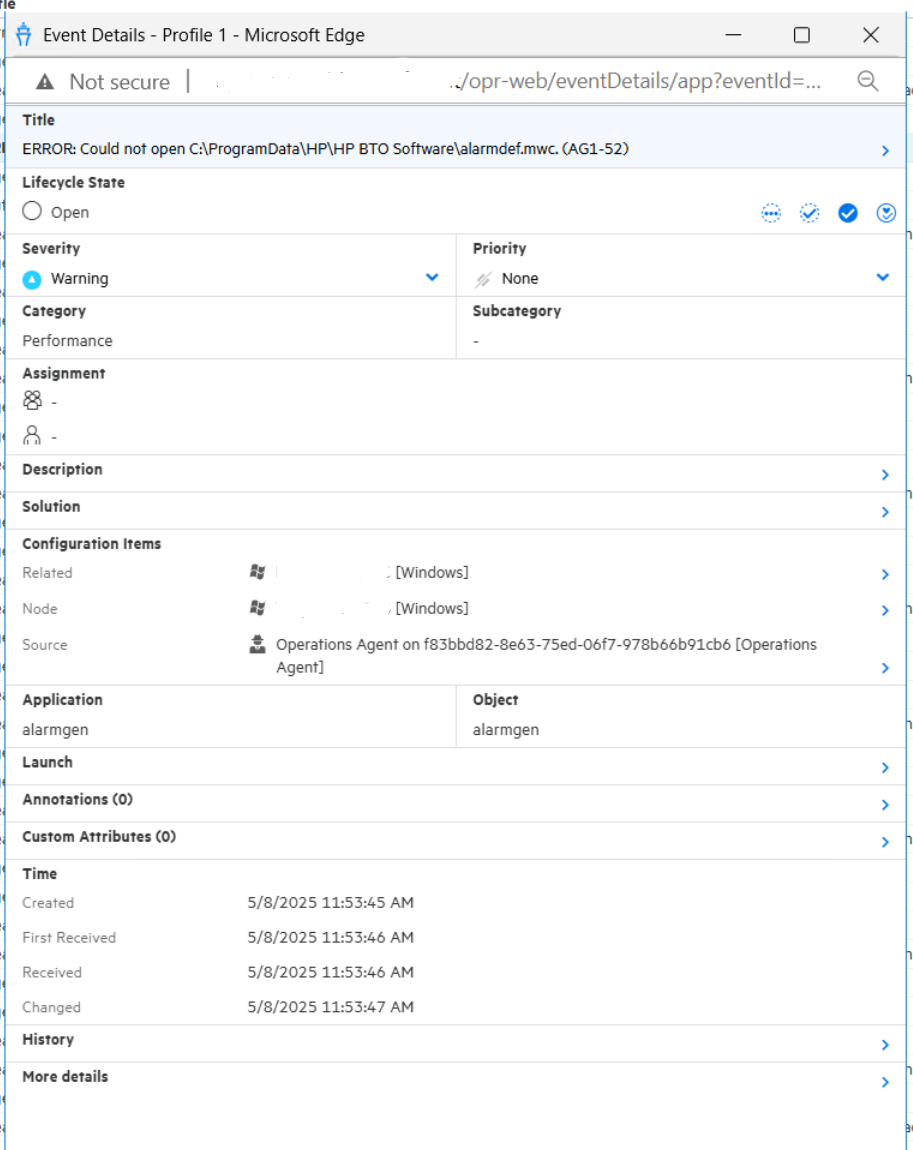Expand the History section
The height and width of the screenshot is (1150, 913).
885,1045
